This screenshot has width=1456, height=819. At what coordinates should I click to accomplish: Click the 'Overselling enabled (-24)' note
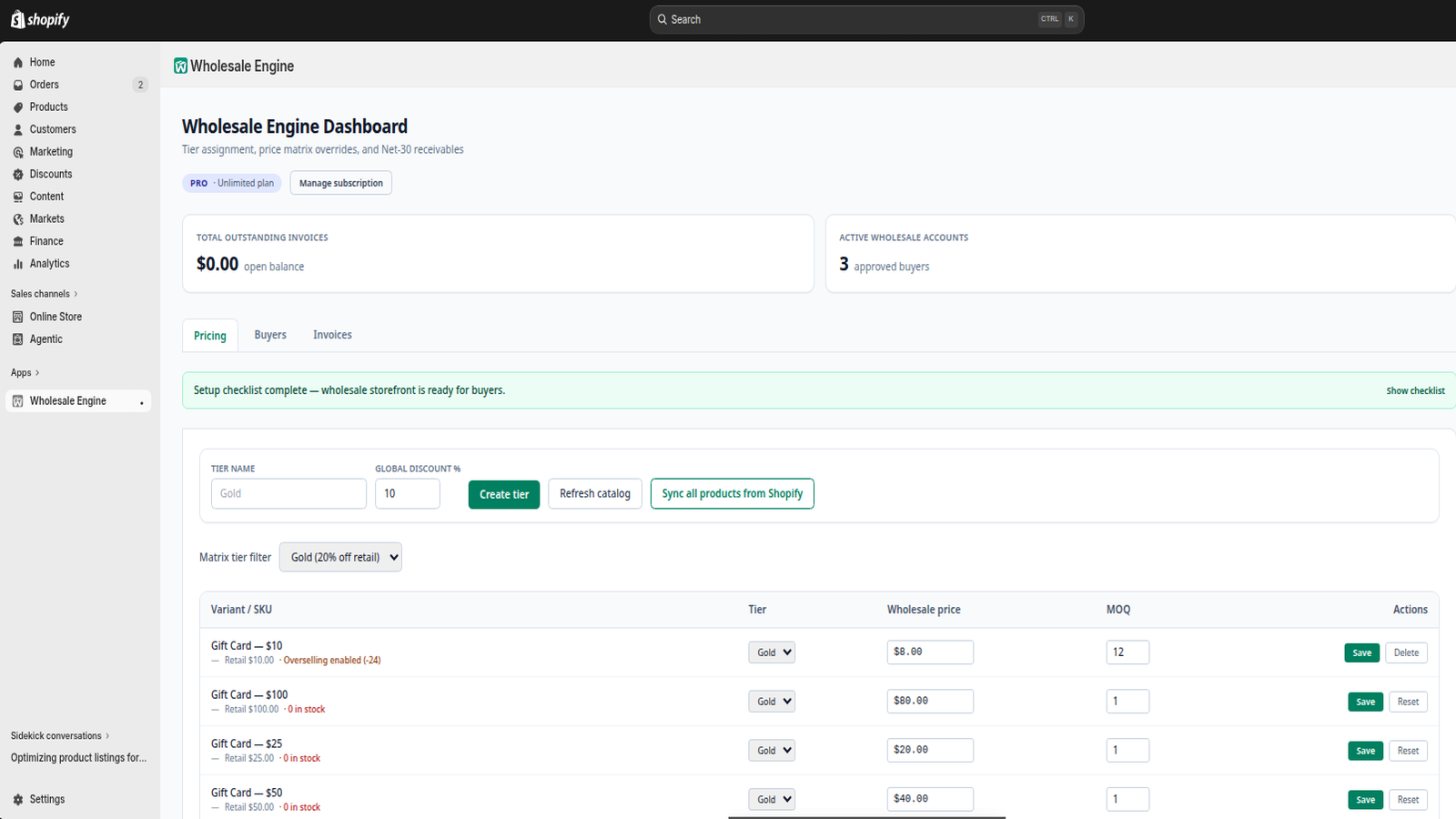click(x=332, y=661)
